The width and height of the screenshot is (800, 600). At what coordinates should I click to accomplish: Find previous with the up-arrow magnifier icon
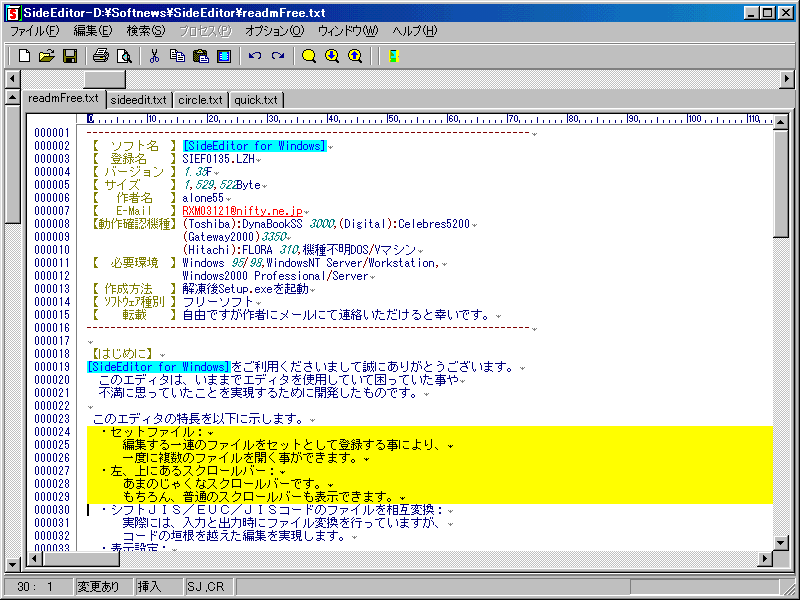click(x=355, y=56)
